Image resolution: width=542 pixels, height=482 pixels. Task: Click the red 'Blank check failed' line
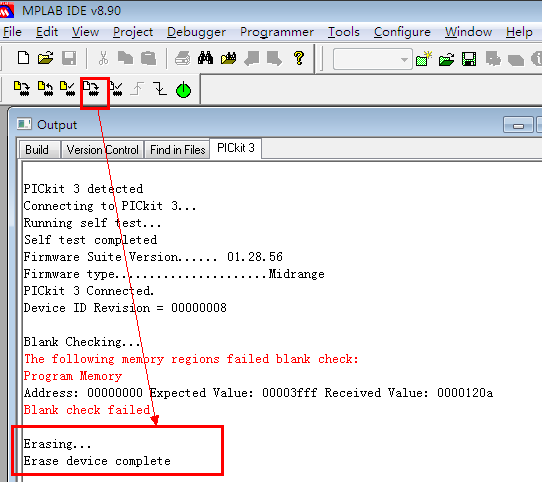(x=87, y=410)
